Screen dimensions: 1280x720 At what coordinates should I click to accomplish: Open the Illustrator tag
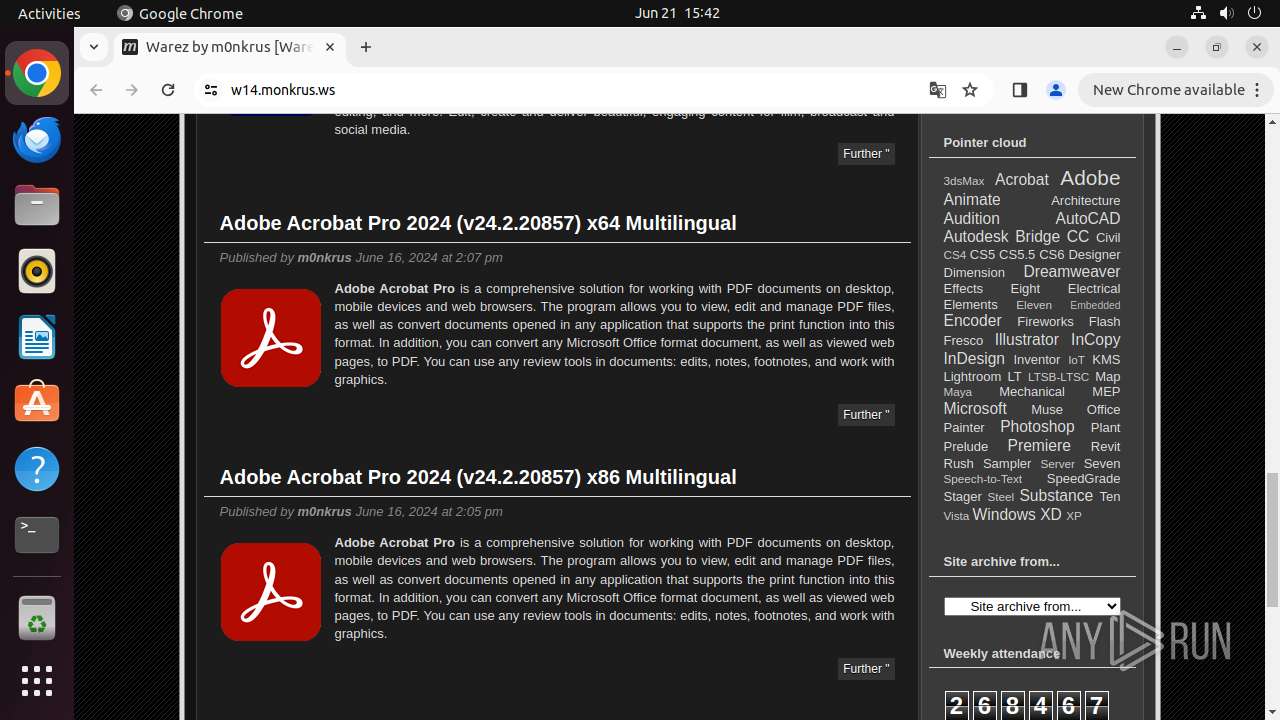1026,339
